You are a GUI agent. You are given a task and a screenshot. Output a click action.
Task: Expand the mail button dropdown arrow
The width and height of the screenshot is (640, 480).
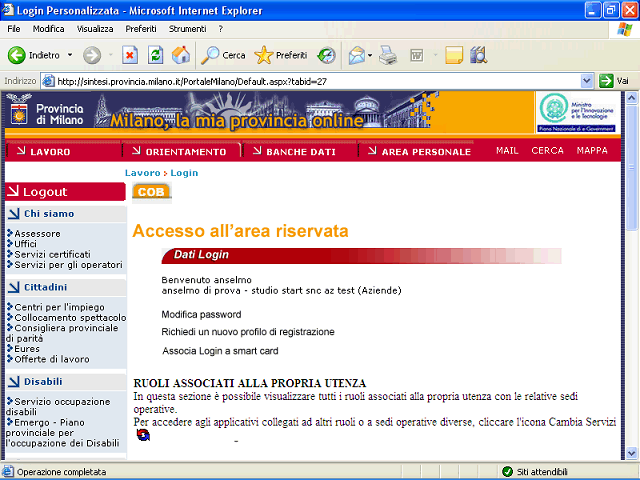pyautogui.click(x=370, y=55)
